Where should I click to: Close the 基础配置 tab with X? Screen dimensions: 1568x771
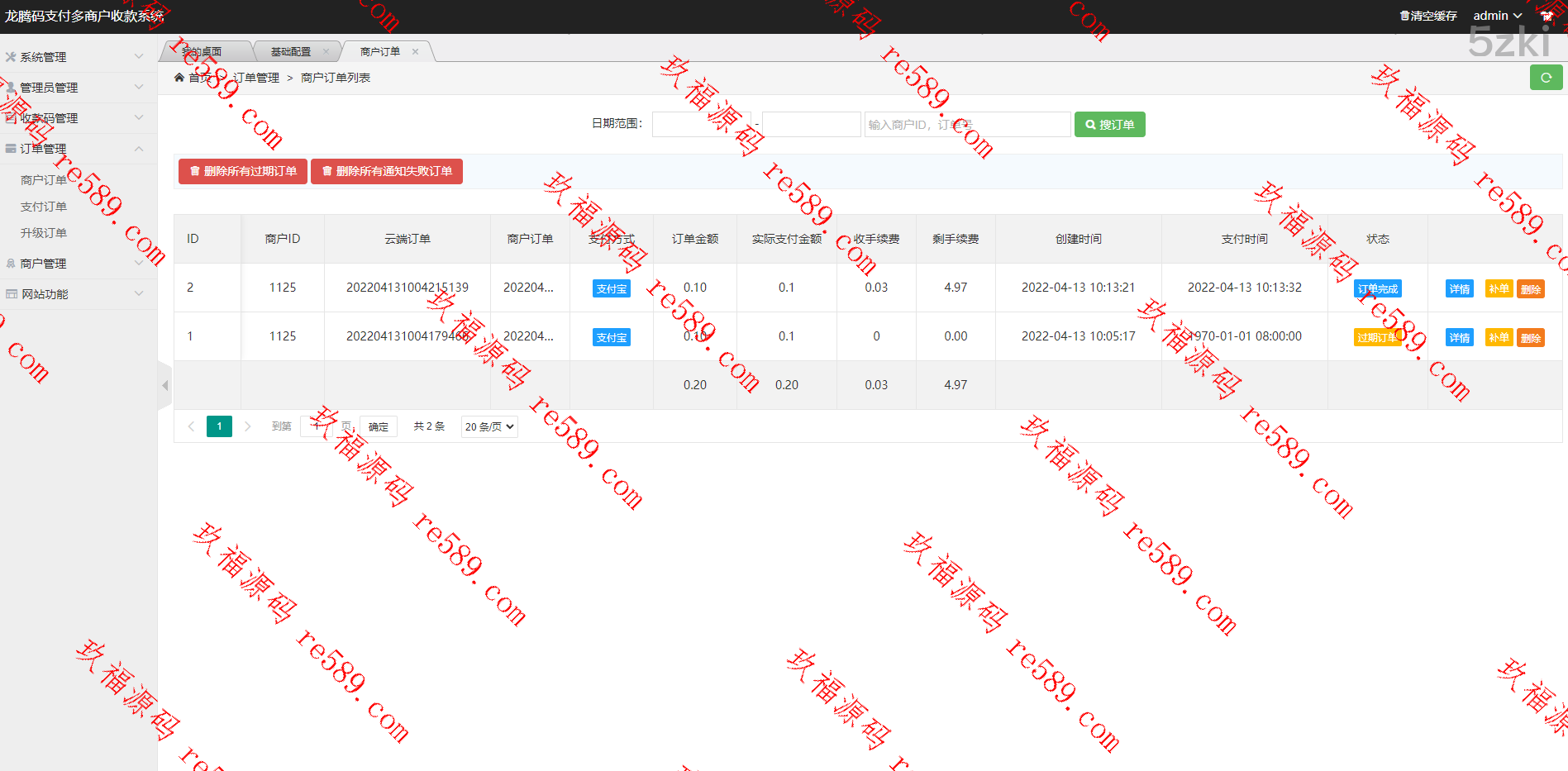(326, 51)
